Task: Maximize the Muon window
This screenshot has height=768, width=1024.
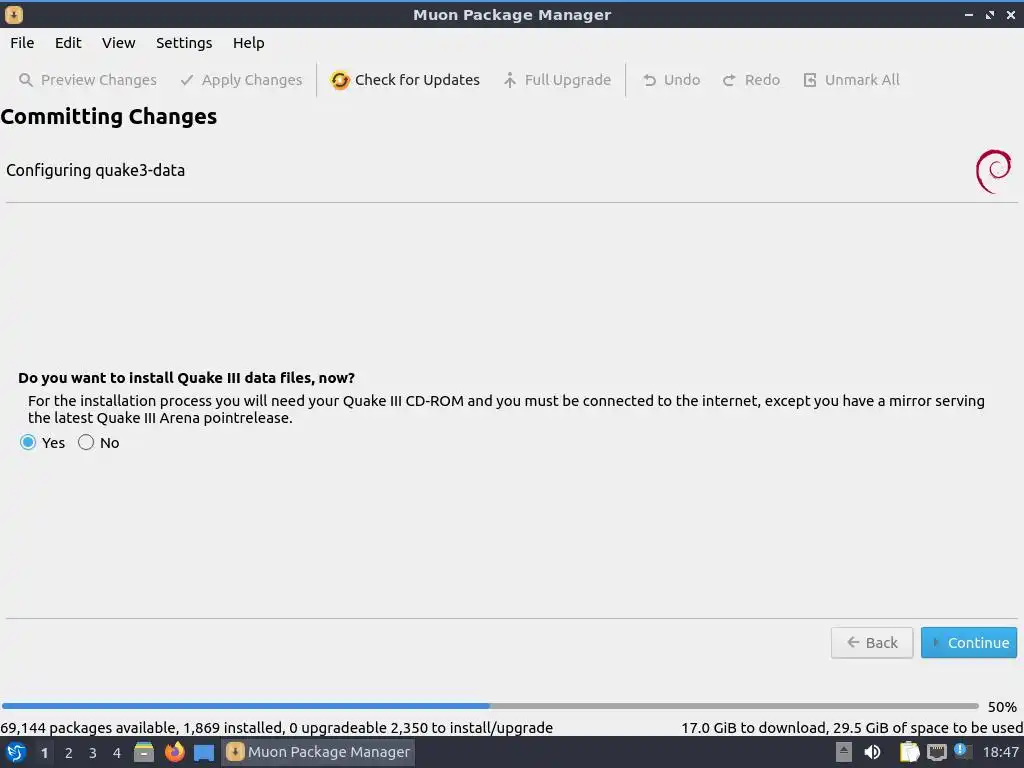Action: (990, 14)
